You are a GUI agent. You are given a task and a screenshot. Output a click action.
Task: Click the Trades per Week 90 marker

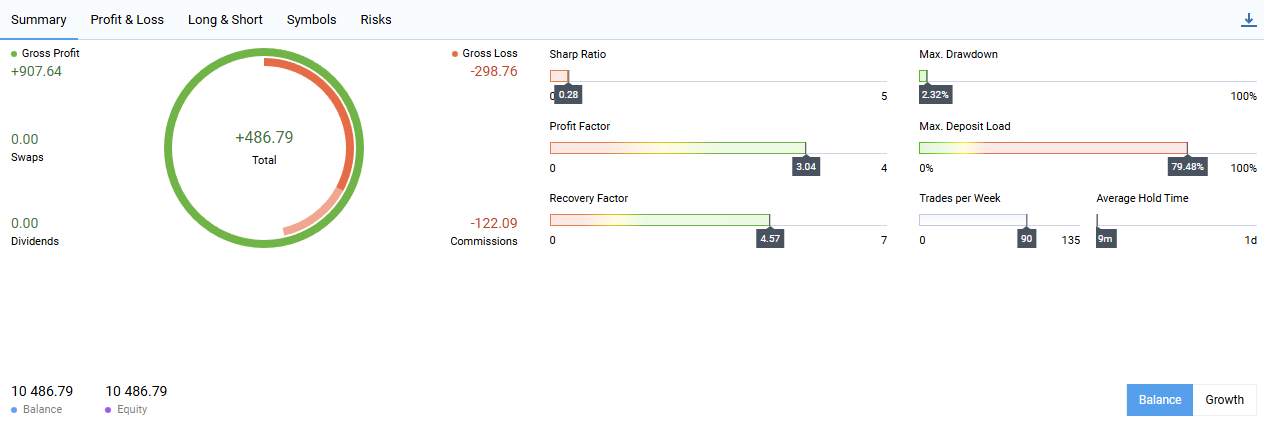1026,239
